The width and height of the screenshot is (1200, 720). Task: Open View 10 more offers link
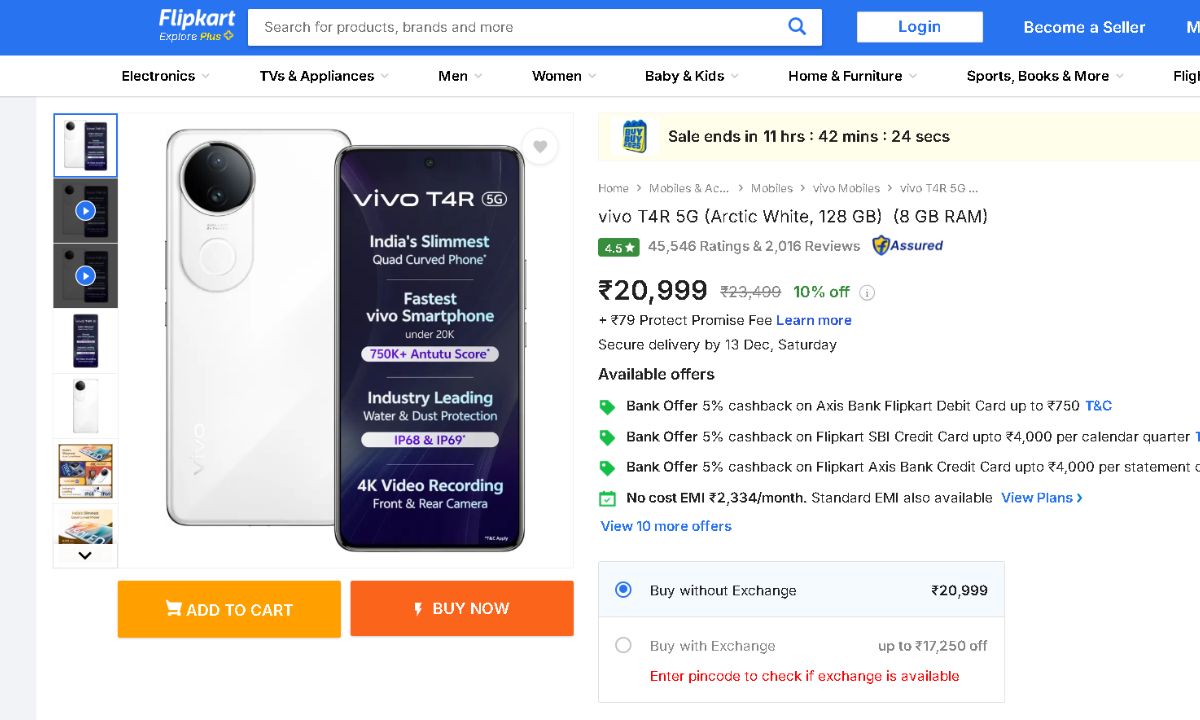click(666, 526)
